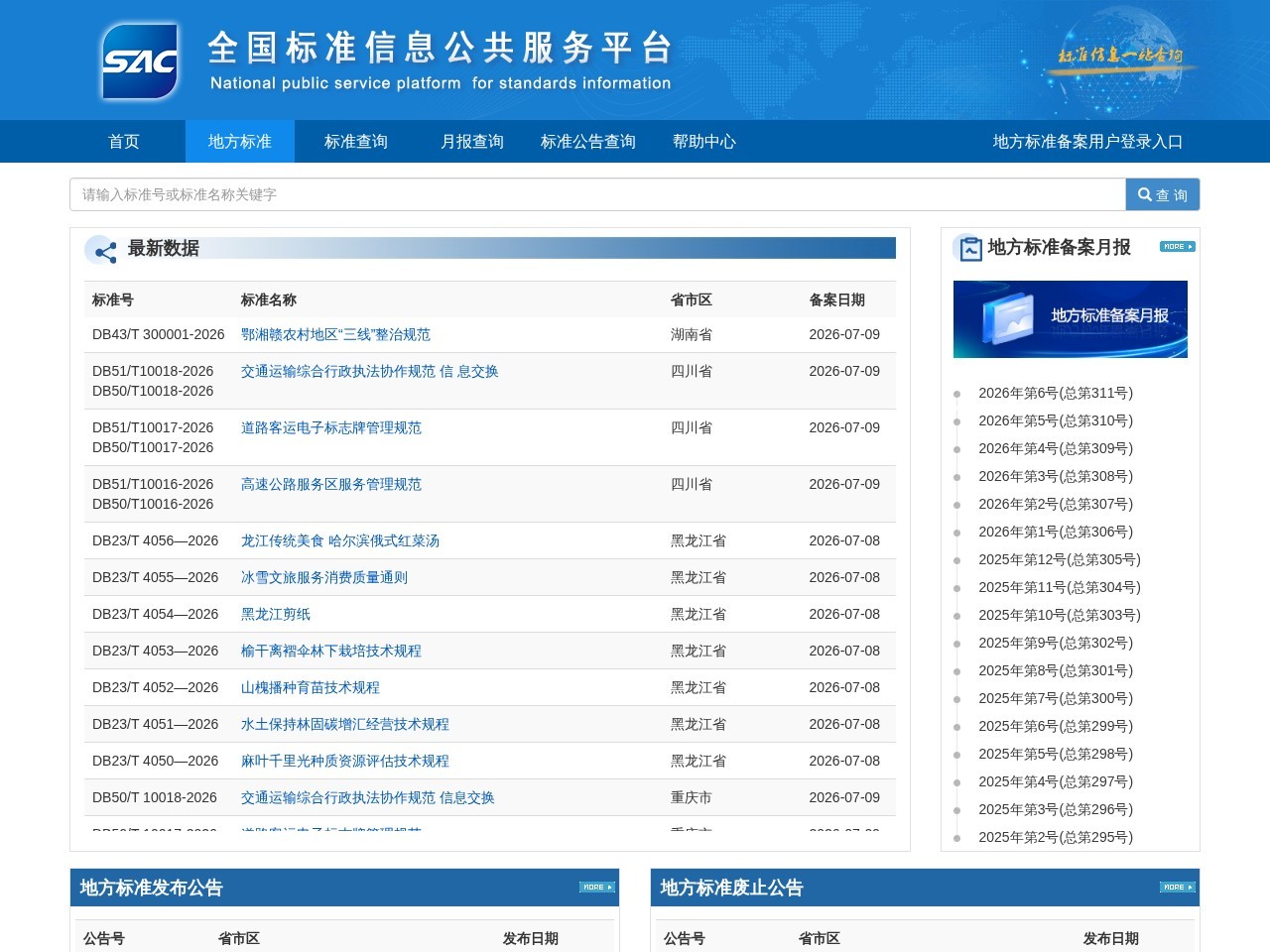Viewport: 1270px width, 952px height.
Task: Open 山槐播种育苗技术规程 link
Action: [x=311, y=688]
